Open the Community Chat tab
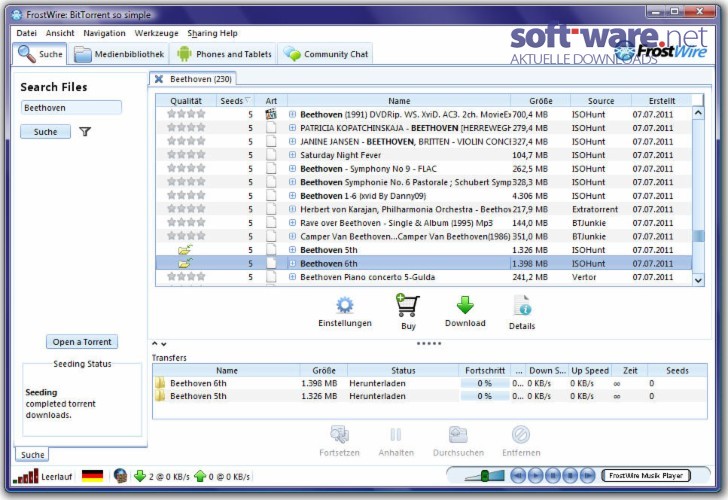 pyautogui.click(x=325, y=54)
